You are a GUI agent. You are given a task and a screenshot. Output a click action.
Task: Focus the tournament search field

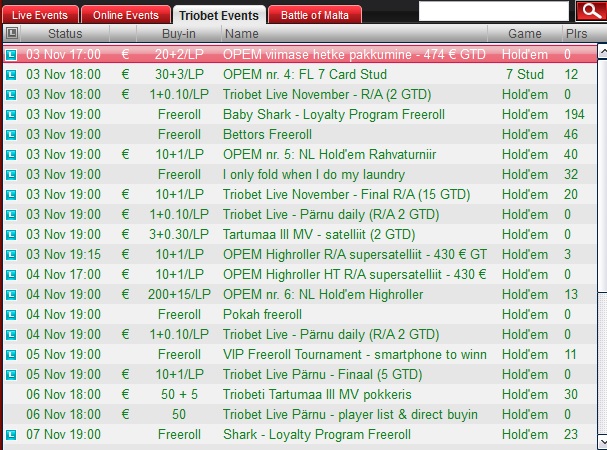click(x=494, y=11)
